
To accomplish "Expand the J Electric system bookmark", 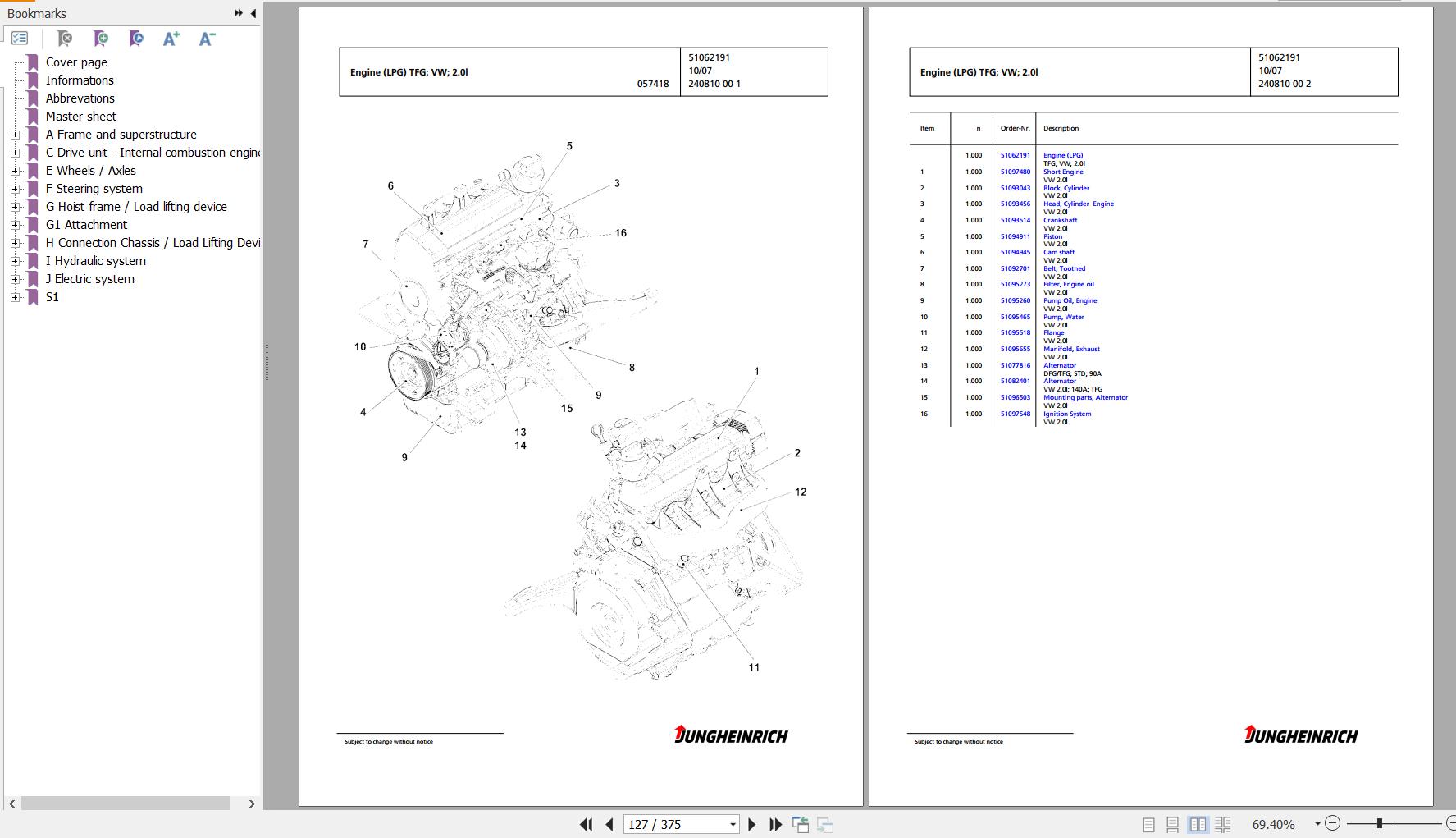I will (15, 279).
